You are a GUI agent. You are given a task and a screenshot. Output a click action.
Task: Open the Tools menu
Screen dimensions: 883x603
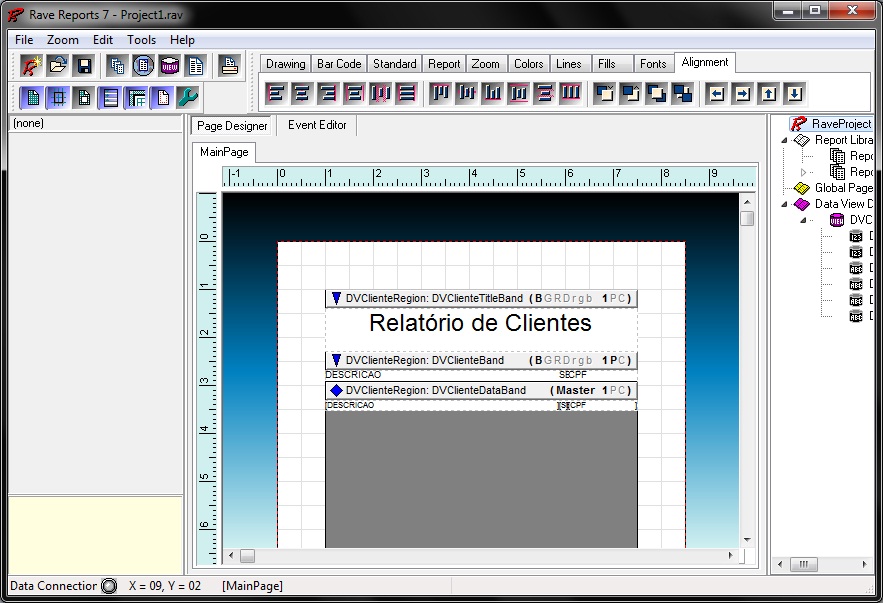pos(141,40)
